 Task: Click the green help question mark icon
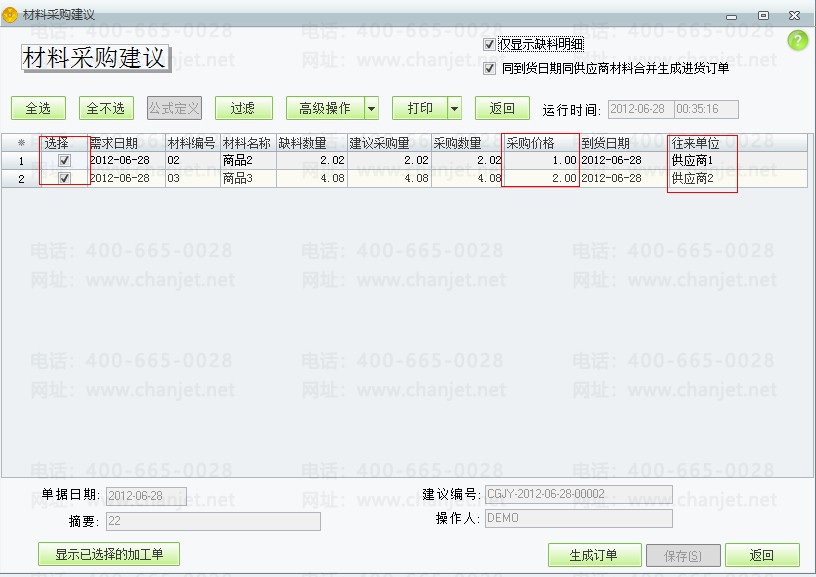(797, 41)
